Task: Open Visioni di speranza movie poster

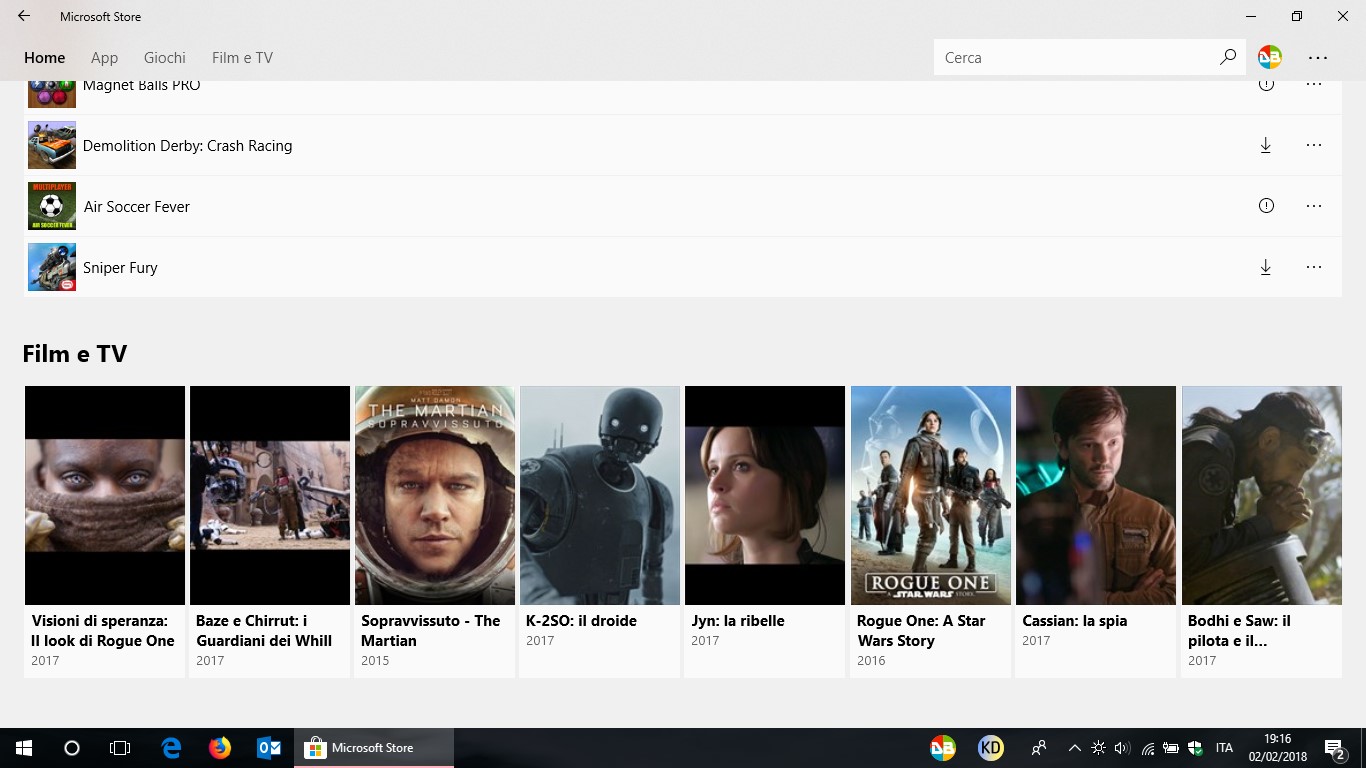Action: (105, 495)
